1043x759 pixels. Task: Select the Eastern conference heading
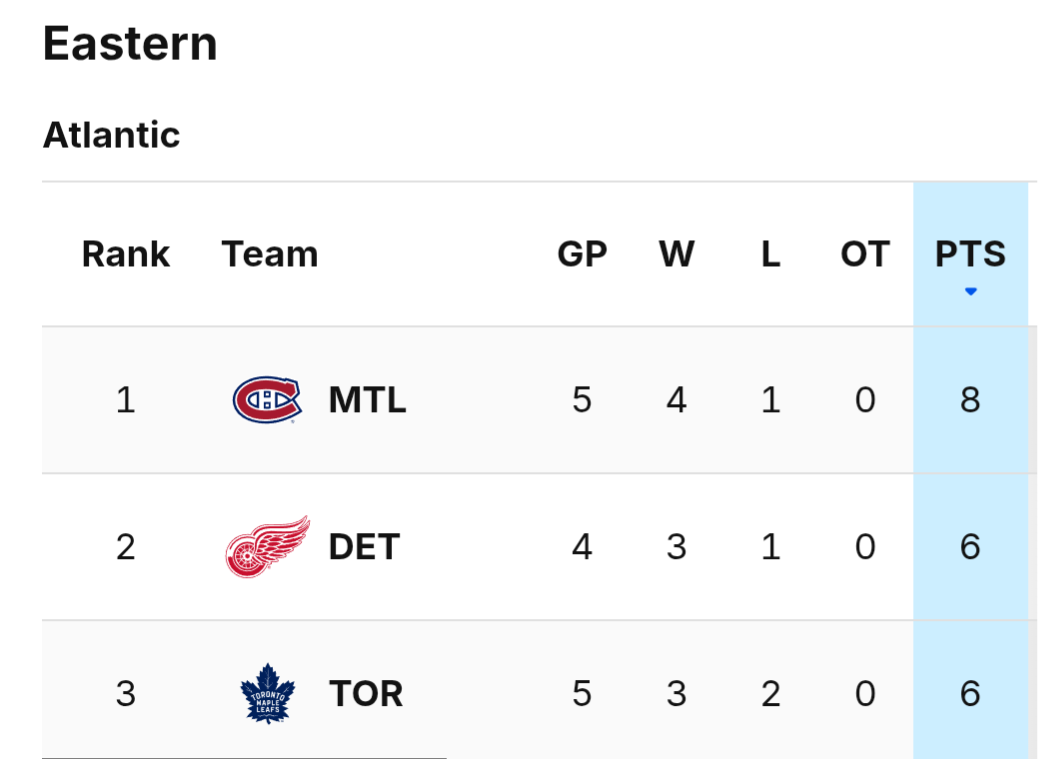click(130, 44)
